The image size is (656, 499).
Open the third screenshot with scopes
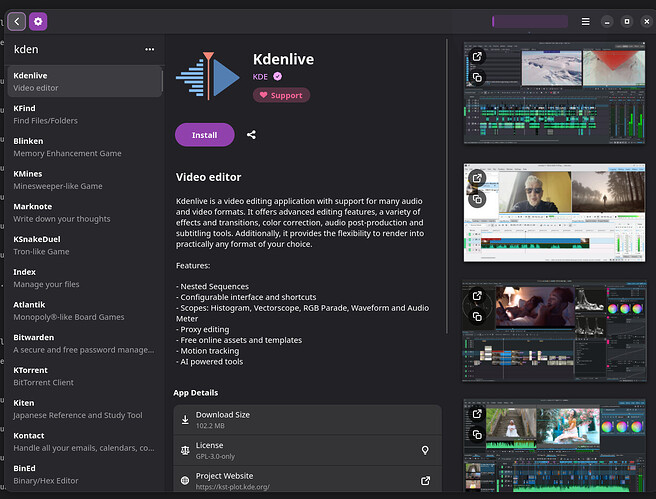(x=554, y=331)
